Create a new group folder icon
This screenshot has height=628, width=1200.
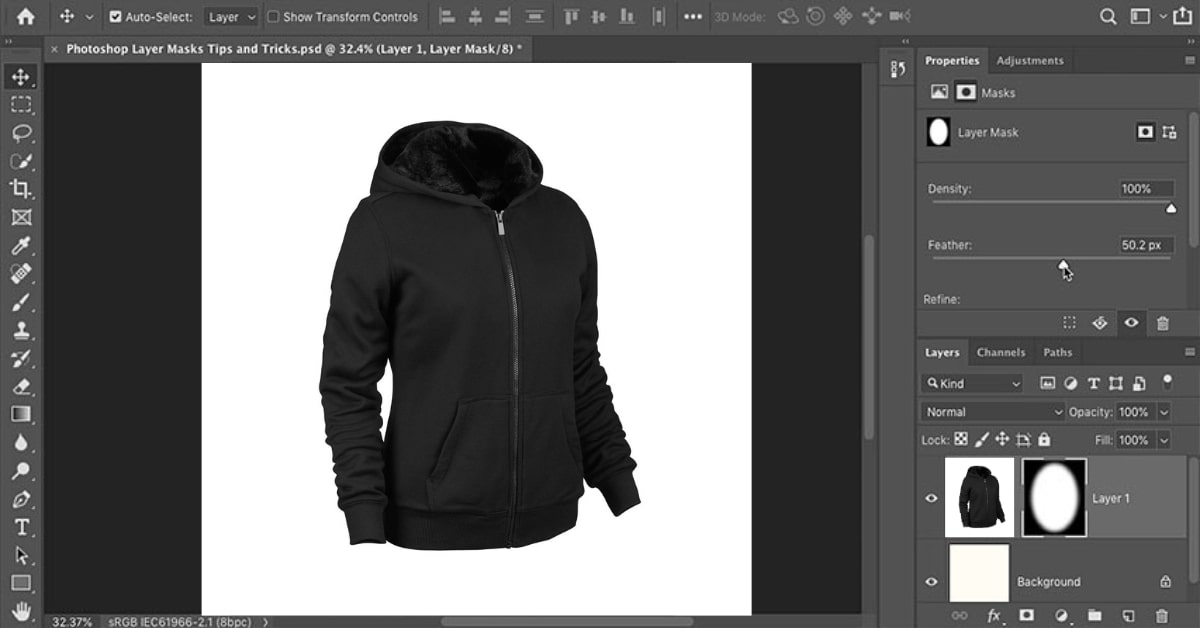(1094, 616)
